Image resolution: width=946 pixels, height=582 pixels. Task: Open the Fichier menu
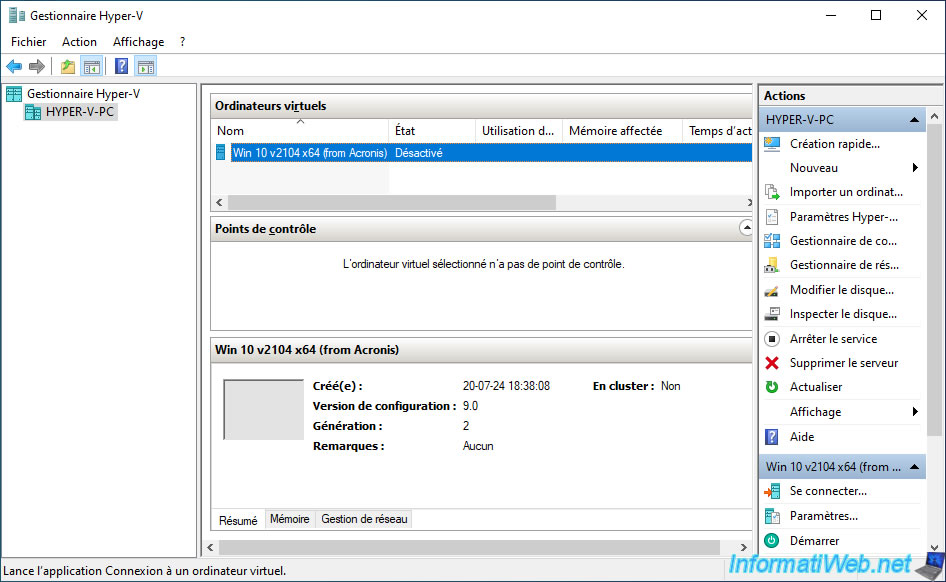[x=28, y=42]
